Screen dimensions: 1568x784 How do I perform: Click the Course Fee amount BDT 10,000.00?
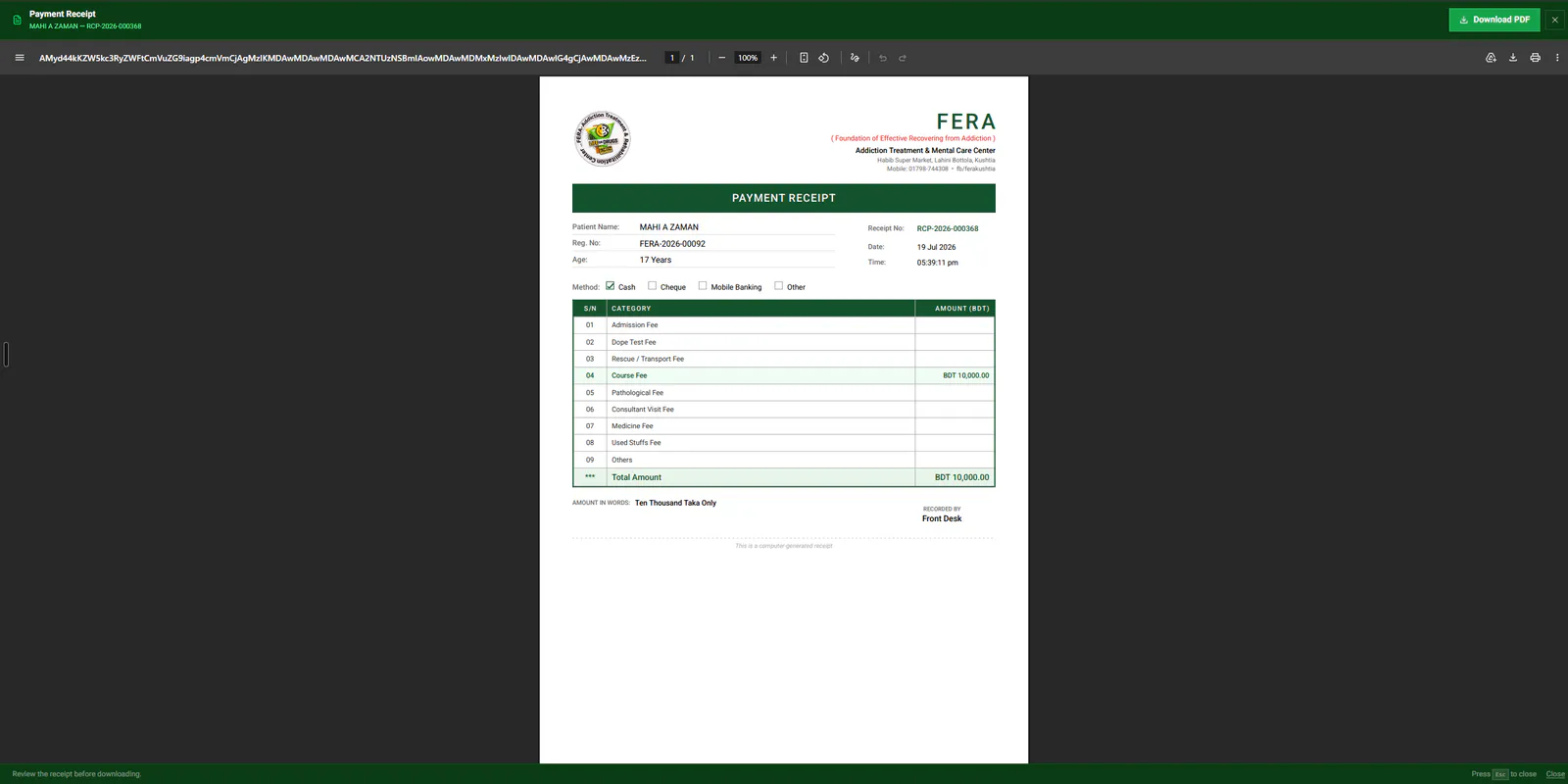click(966, 375)
